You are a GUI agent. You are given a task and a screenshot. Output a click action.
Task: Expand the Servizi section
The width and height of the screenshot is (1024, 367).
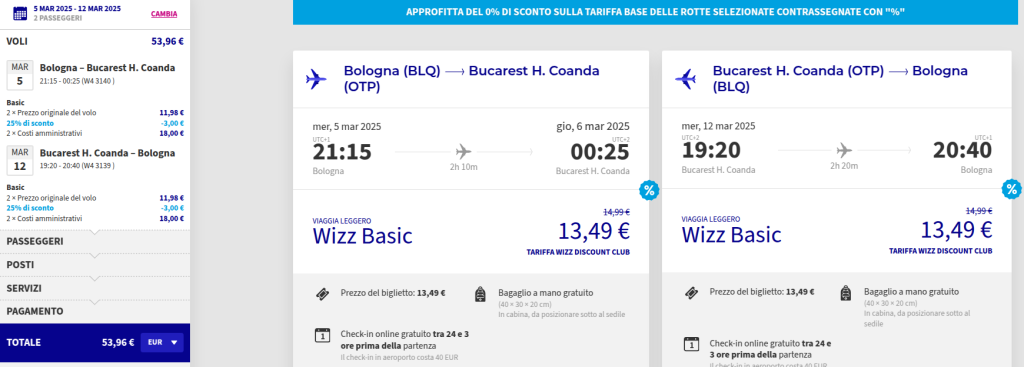95,288
